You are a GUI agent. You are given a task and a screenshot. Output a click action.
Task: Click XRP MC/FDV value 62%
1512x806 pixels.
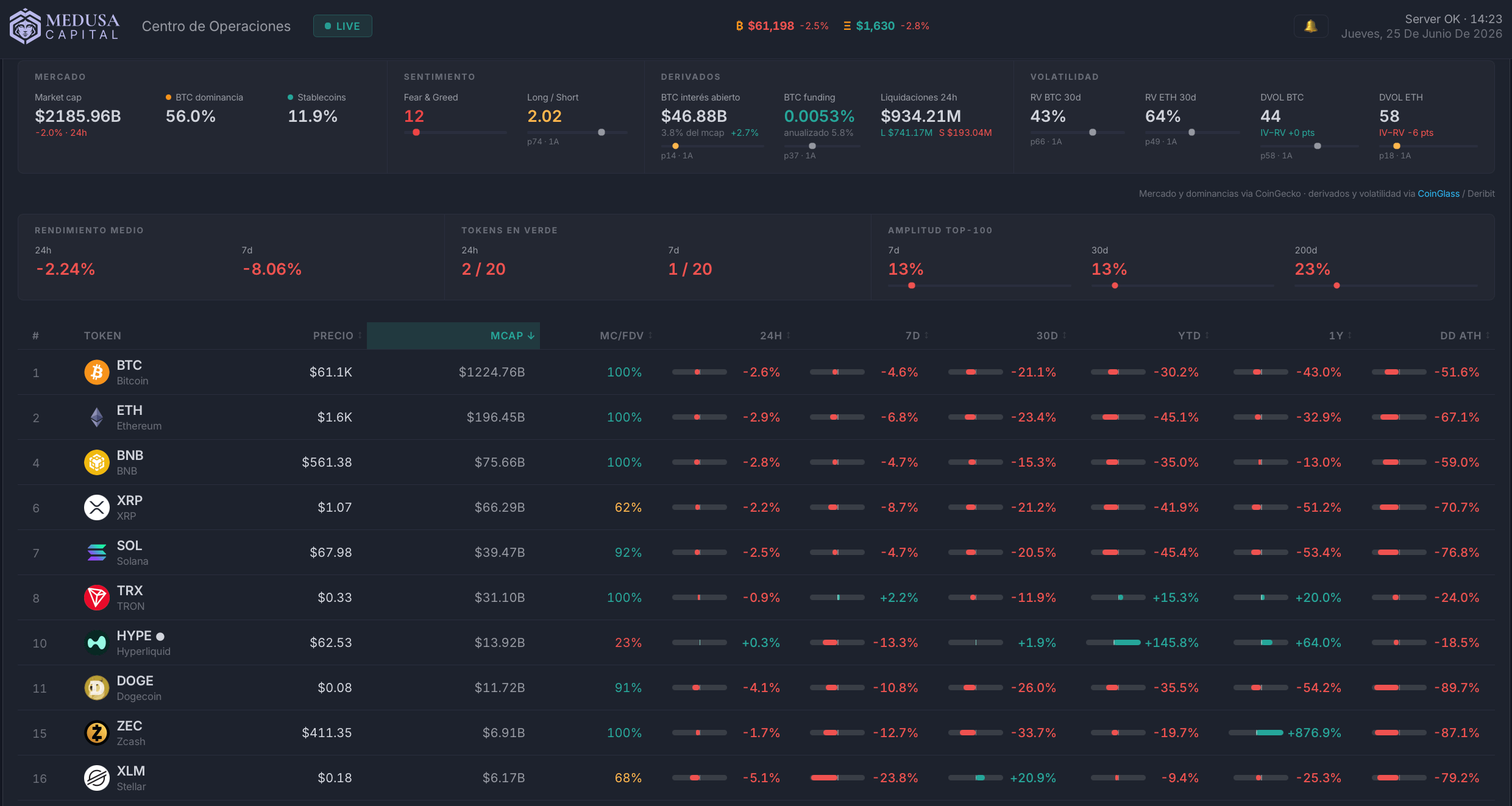click(628, 507)
